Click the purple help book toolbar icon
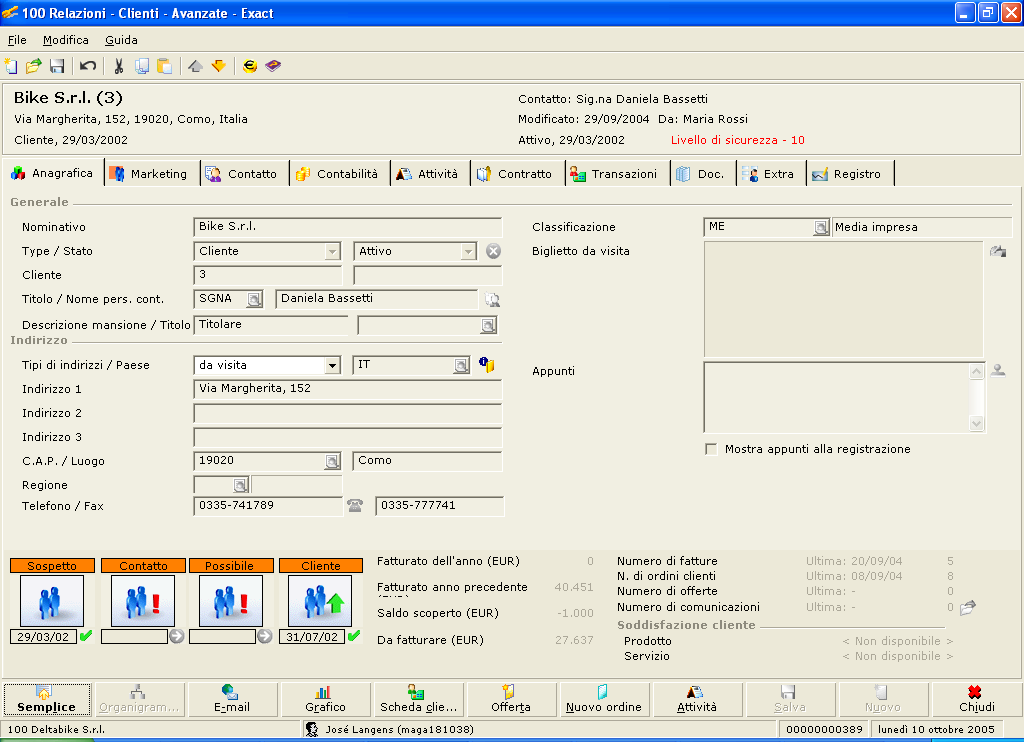Screen dimensions: 1024x742 [x=273, y=65]
